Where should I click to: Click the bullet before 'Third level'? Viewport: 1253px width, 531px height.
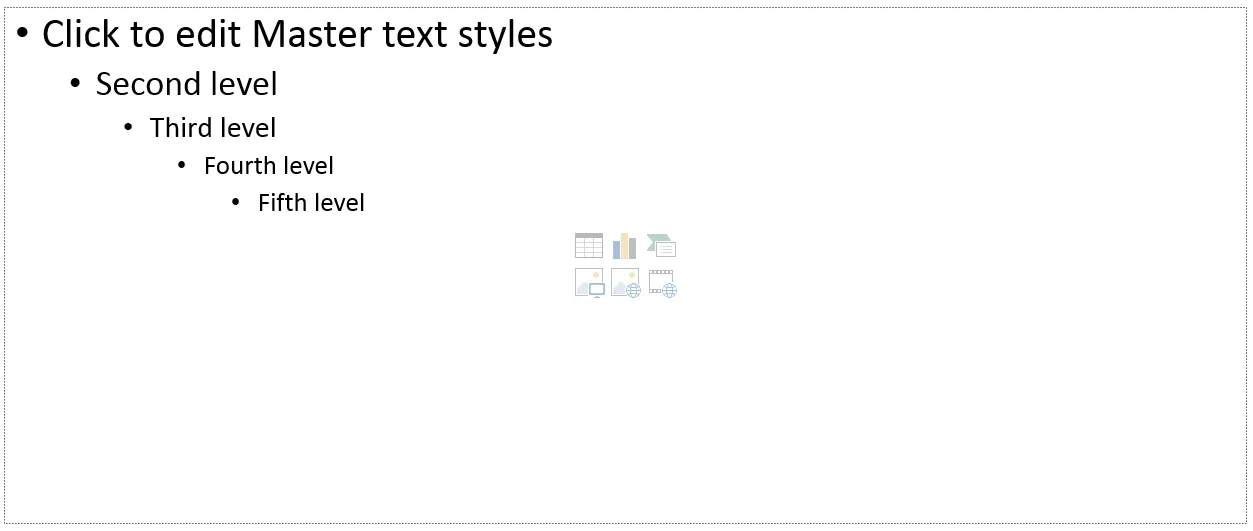[128, 127]
